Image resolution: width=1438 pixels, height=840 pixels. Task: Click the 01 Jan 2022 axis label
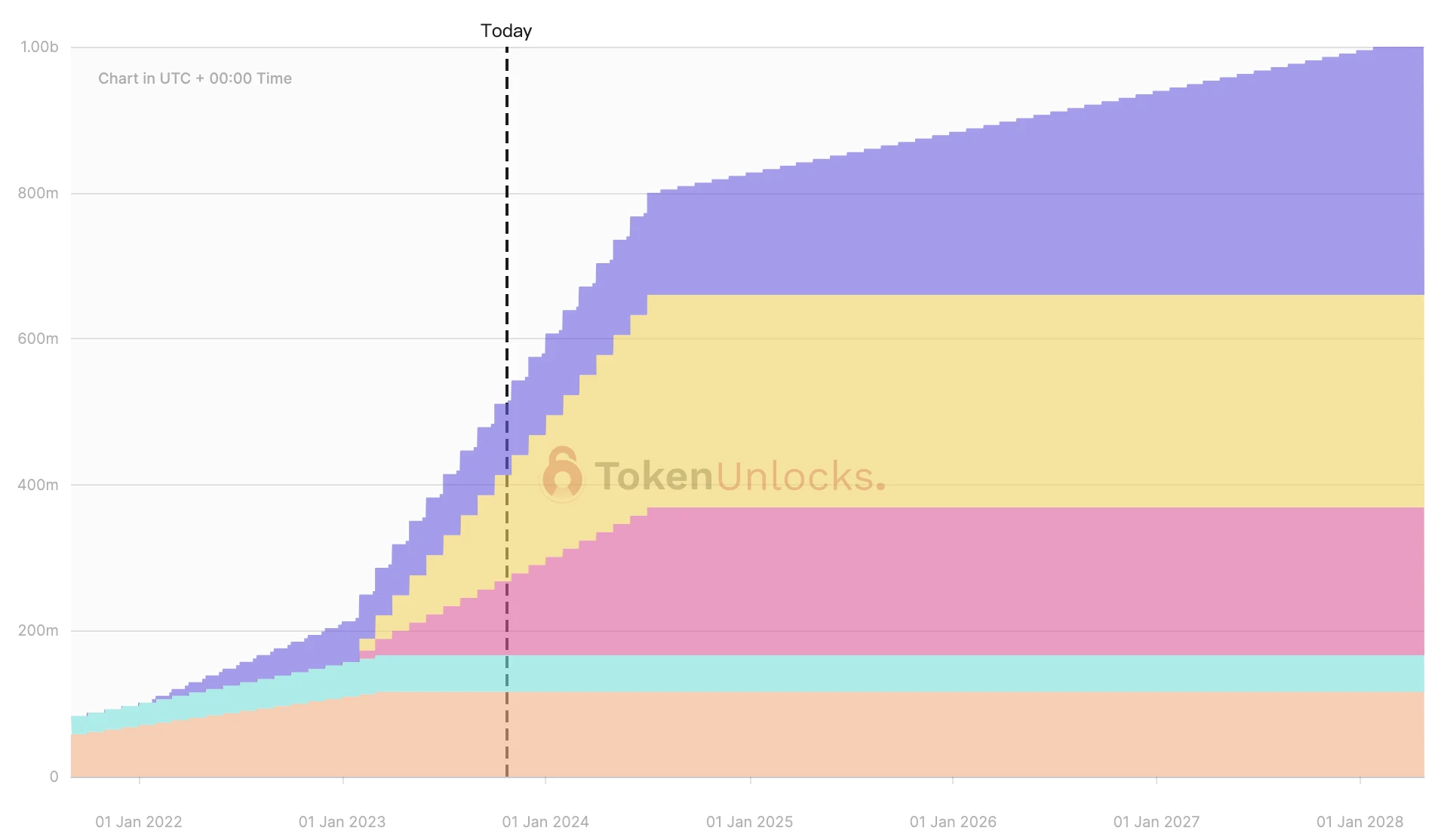(139, 822)
